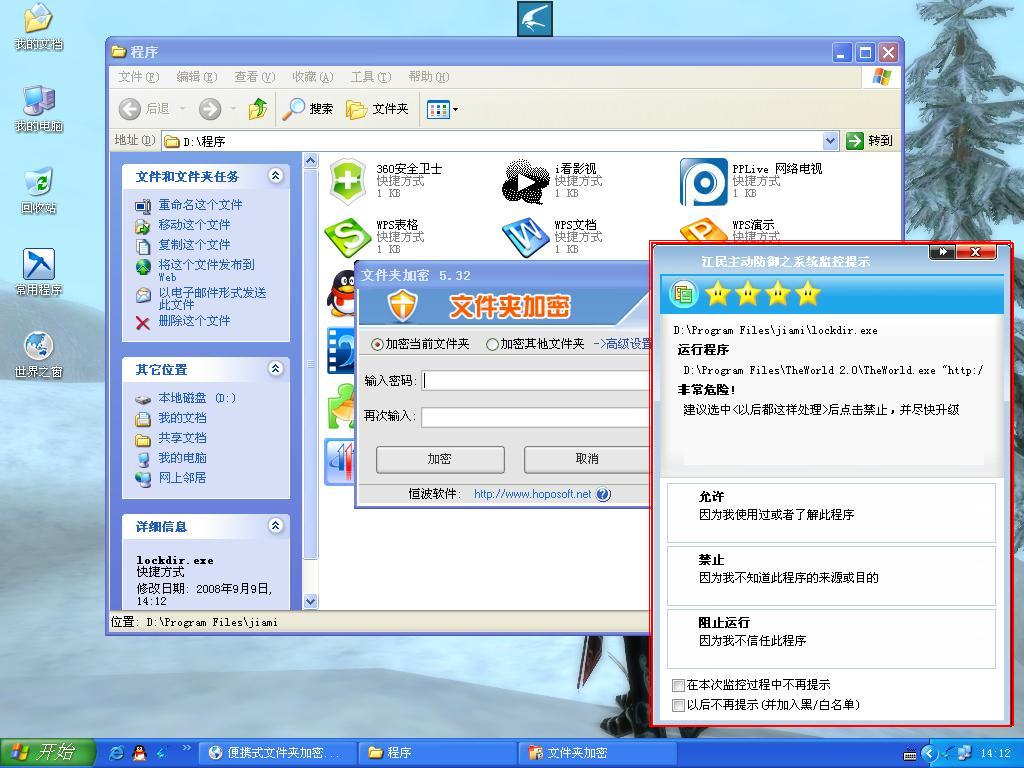Click the bird icon at top of desktop
This screenshot has width=1024, height=768.
coord(535,18)
